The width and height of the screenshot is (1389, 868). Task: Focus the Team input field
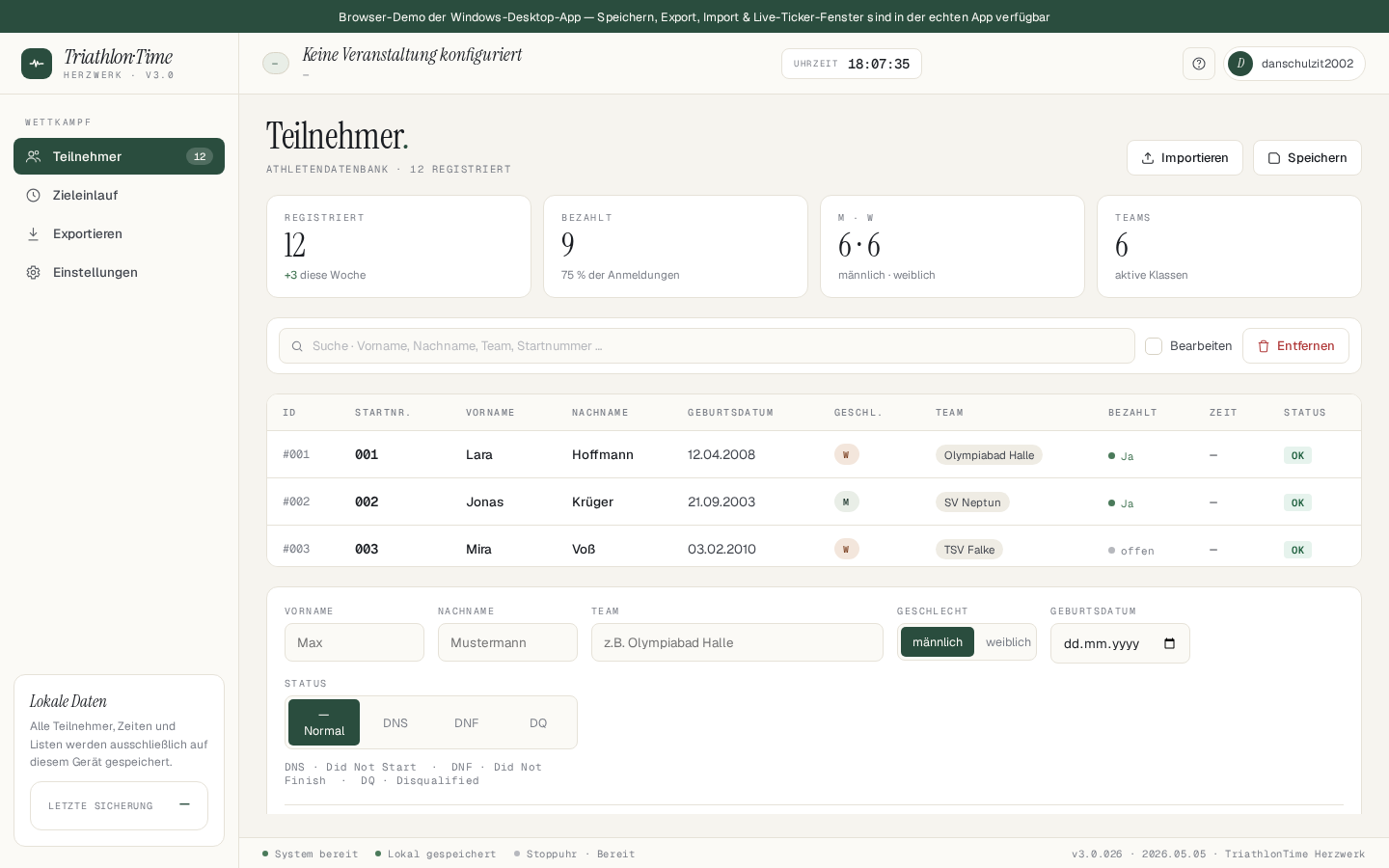[x=737, y=642]
